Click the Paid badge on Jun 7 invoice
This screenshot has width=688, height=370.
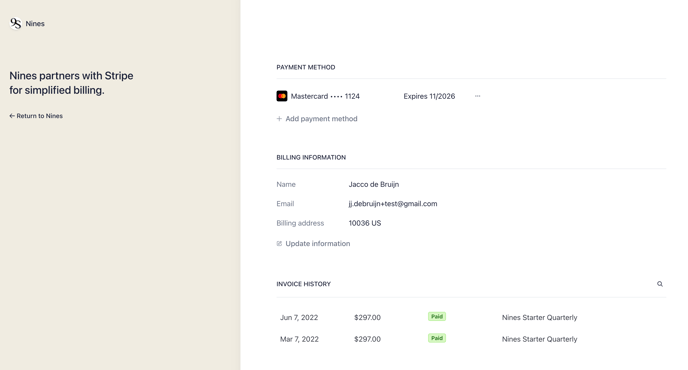(x=437, y=316)
